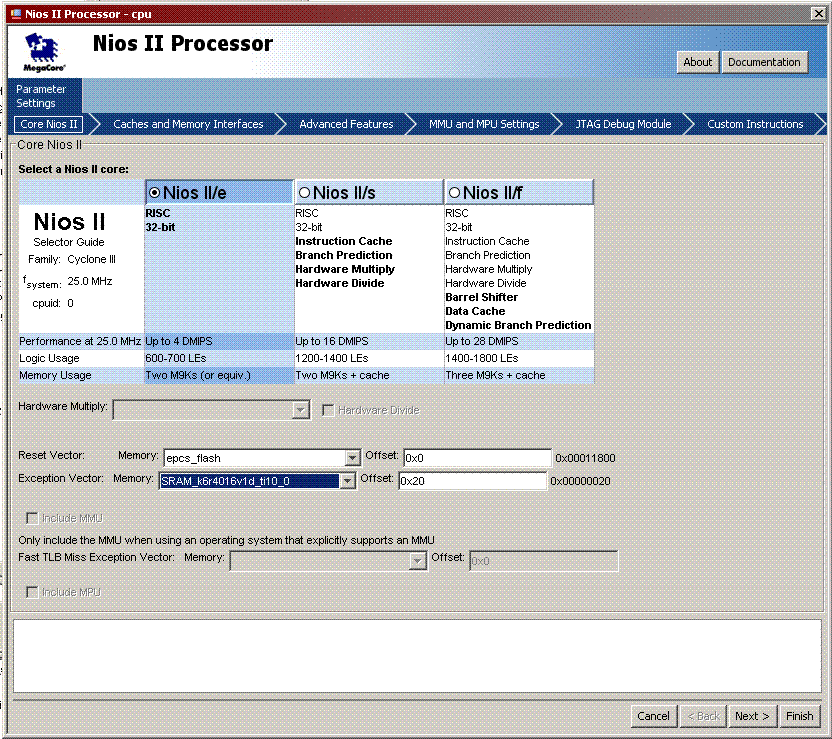
Task: Close the Nios II Processor window
Action: 819,14
